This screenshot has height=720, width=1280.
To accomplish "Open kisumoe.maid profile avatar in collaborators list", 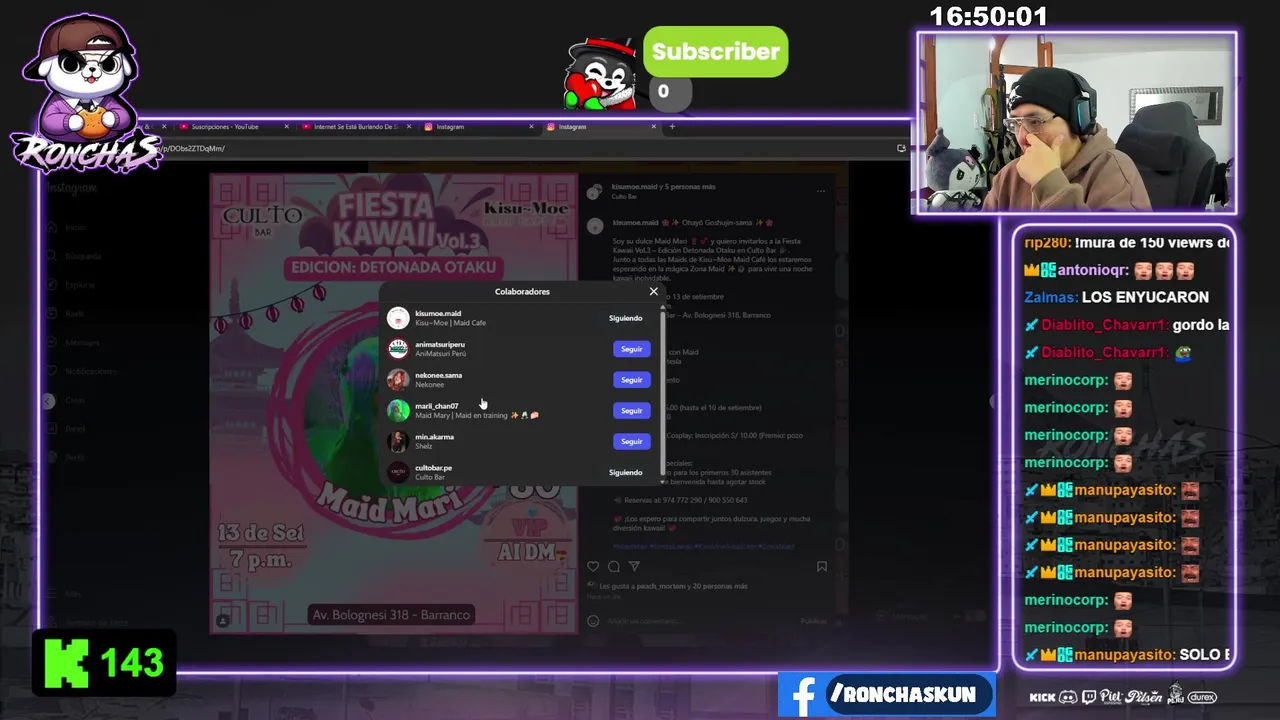I will click(x=398, y=318).
